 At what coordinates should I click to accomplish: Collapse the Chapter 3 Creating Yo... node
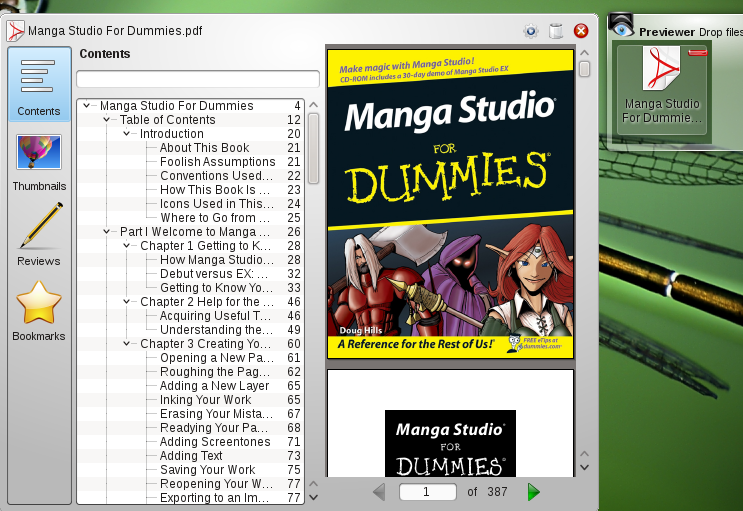point(126,344)
